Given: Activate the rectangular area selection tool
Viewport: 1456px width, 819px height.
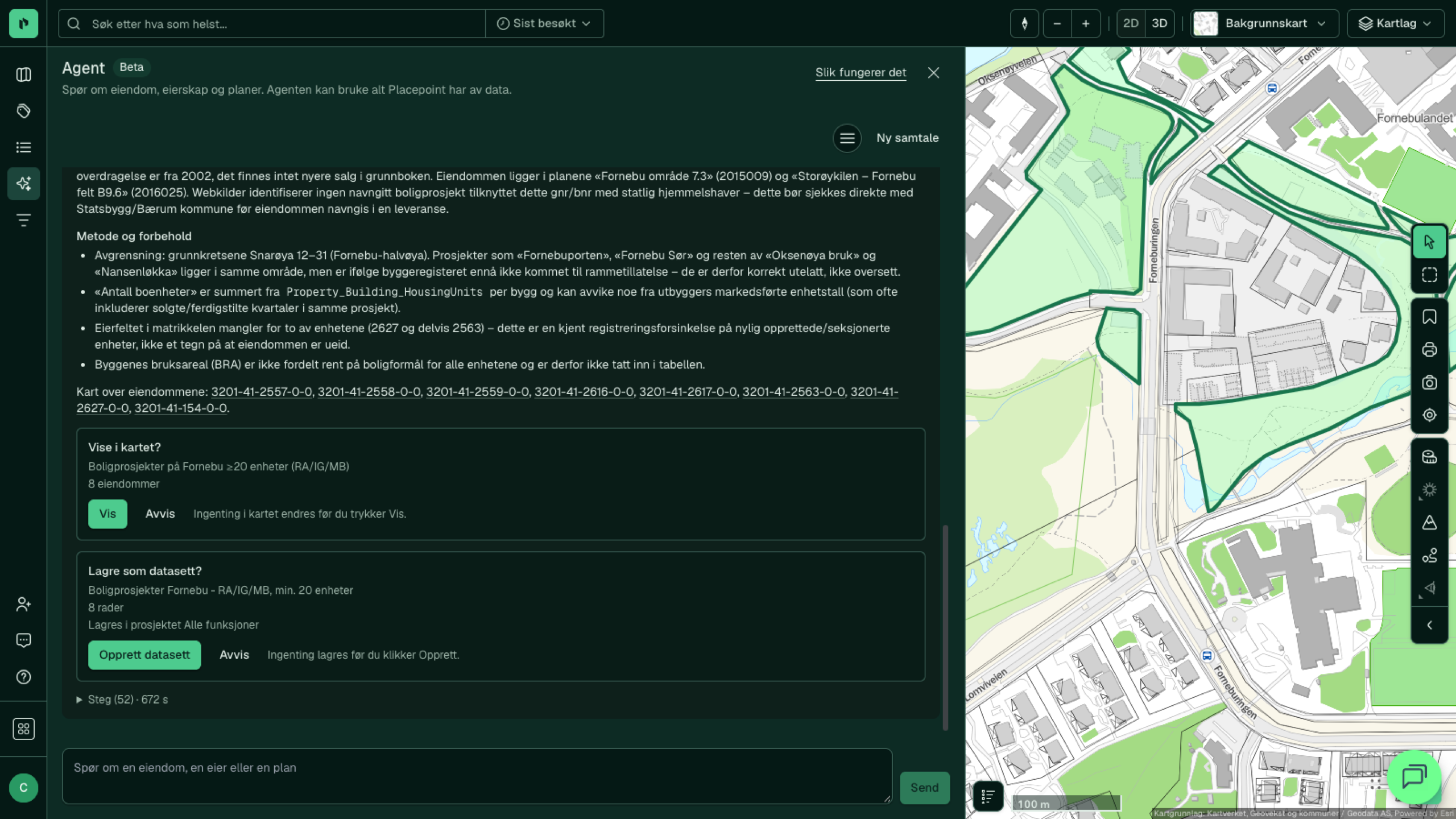Looking at the screenshot, I should pos(1429,275).
